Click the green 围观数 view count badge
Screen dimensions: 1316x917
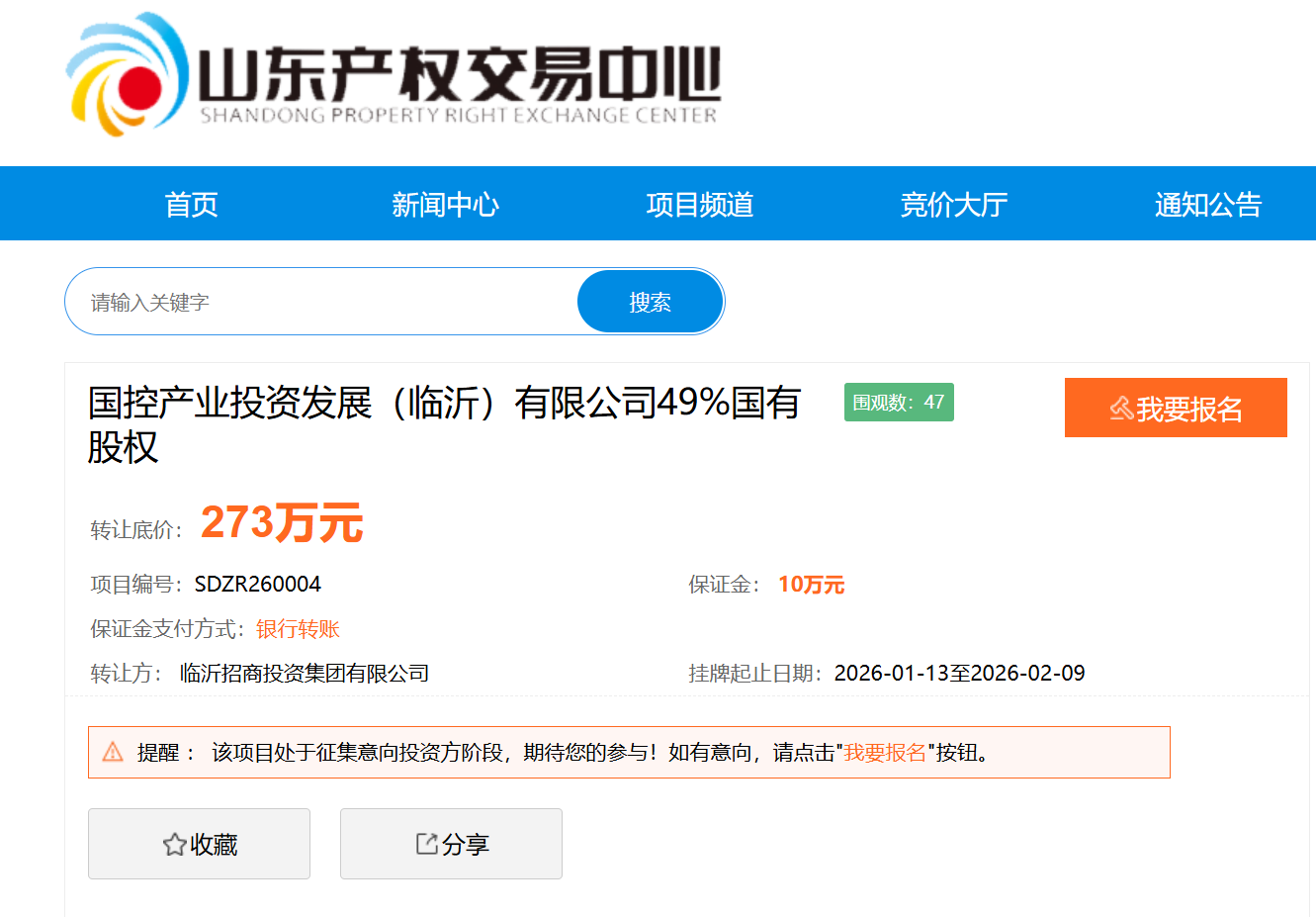tap(899, 403)
